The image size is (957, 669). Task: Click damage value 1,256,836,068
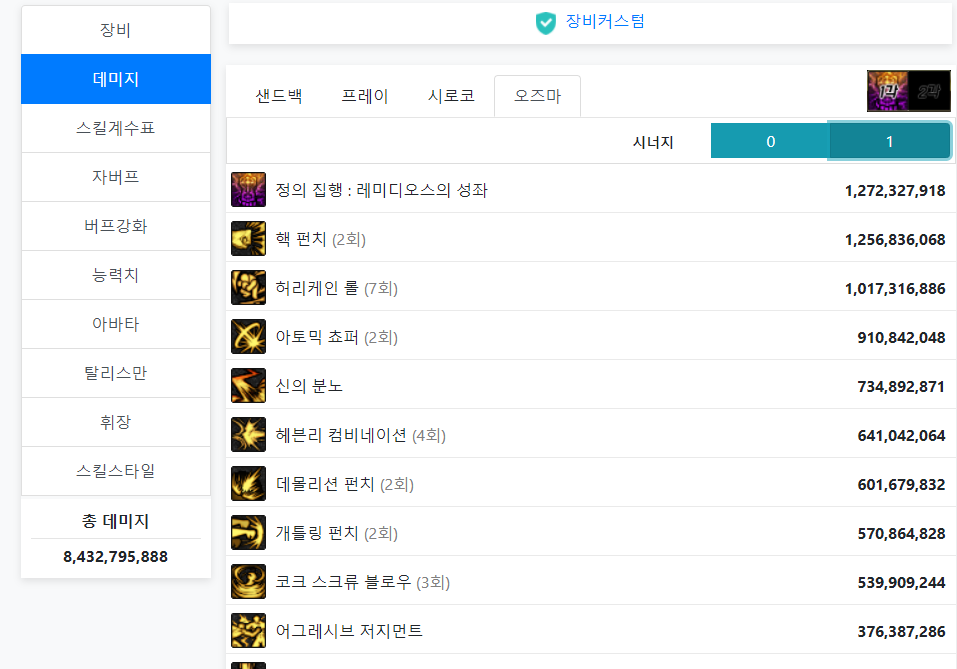point(895,240)
